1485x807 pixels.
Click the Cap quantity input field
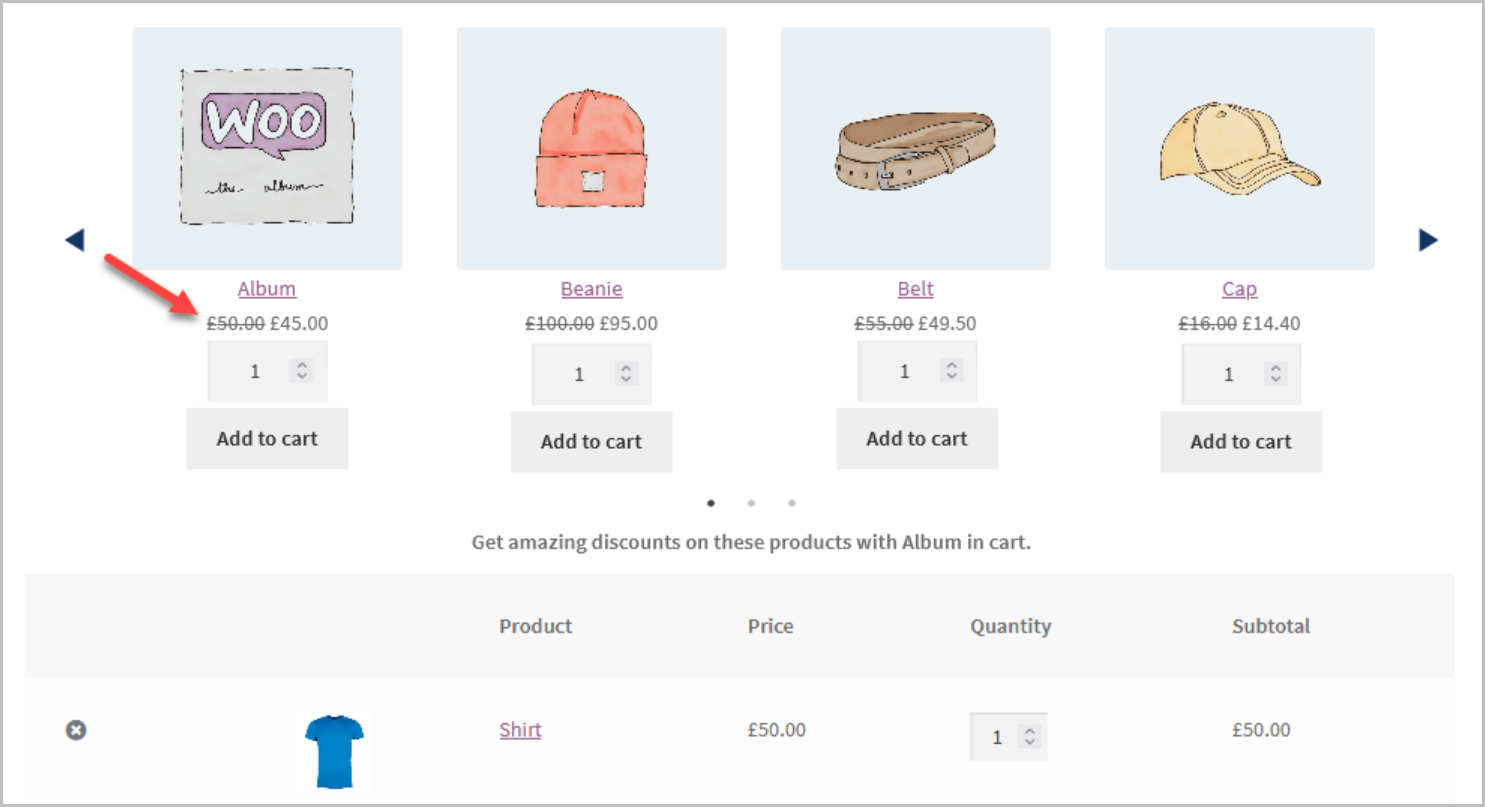[x=1228, y=375]
